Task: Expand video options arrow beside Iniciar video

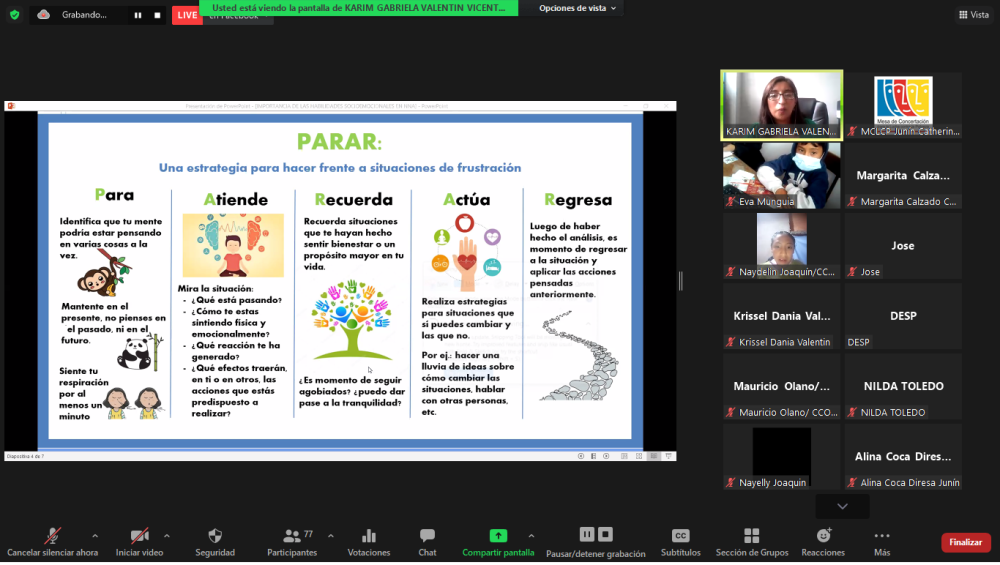Action: pos(167,535)
